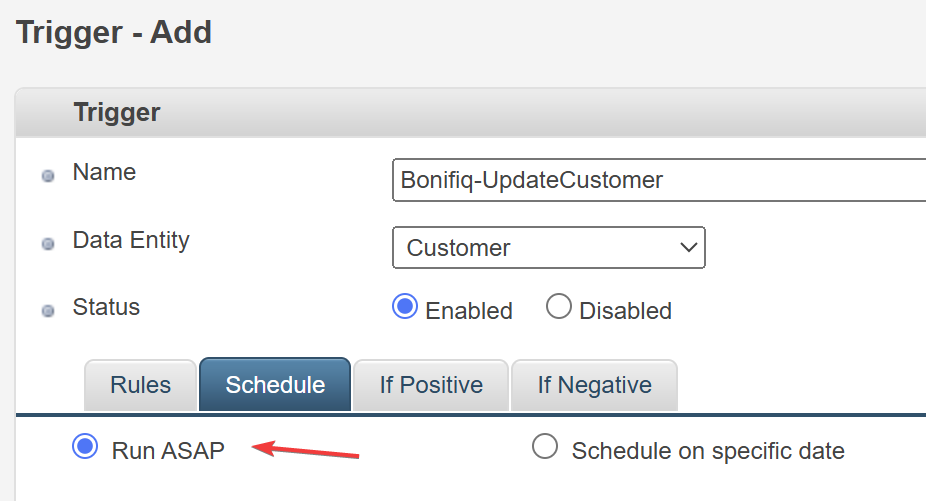
Task: Click the Data Entity dropdown chevron arrow
Action: pyautogui.click(x=689, y=248)
